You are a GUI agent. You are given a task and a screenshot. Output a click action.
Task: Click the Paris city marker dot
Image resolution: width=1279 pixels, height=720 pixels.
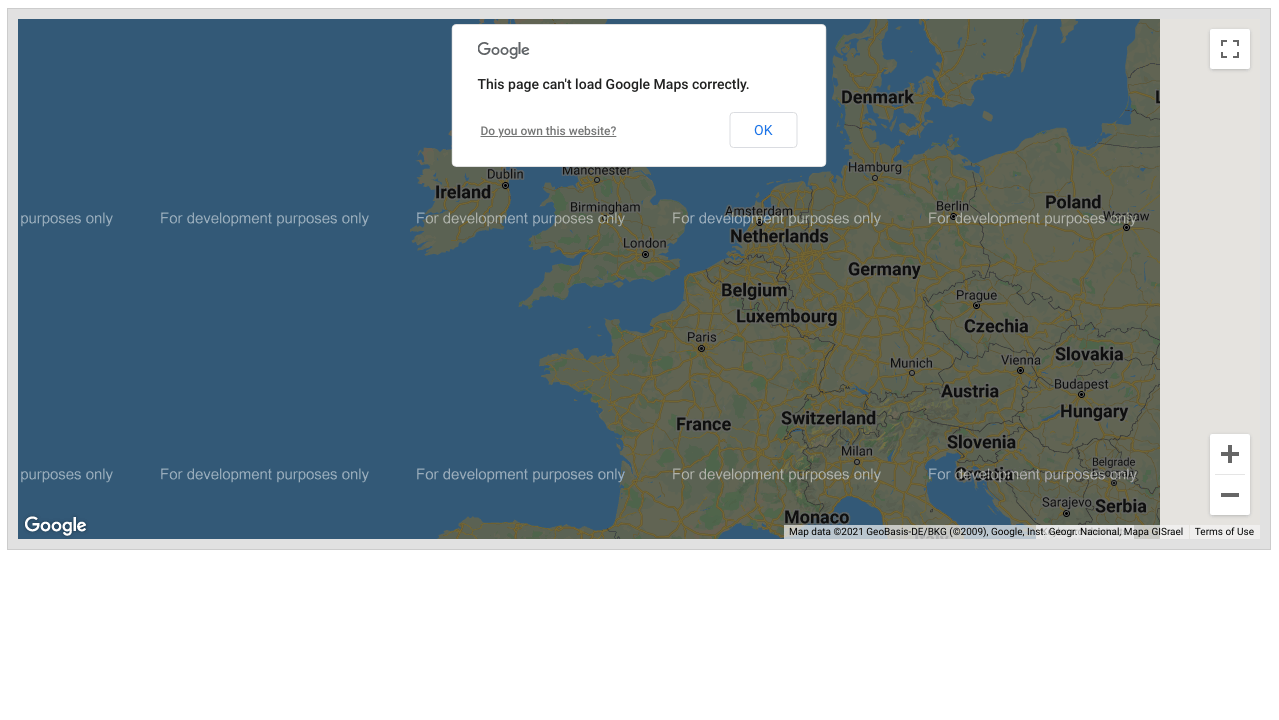[x=701, y=349]
